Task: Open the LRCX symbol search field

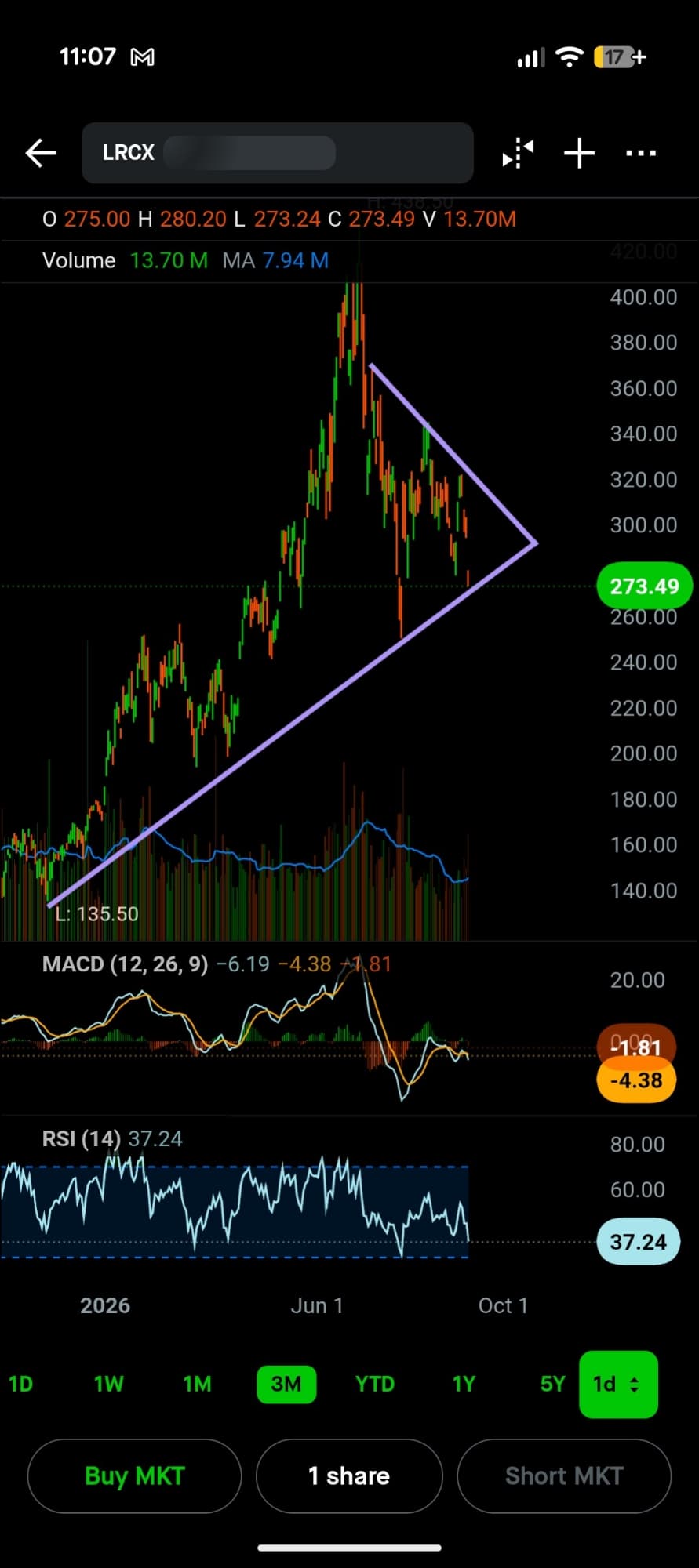Action: click(278, 153)
